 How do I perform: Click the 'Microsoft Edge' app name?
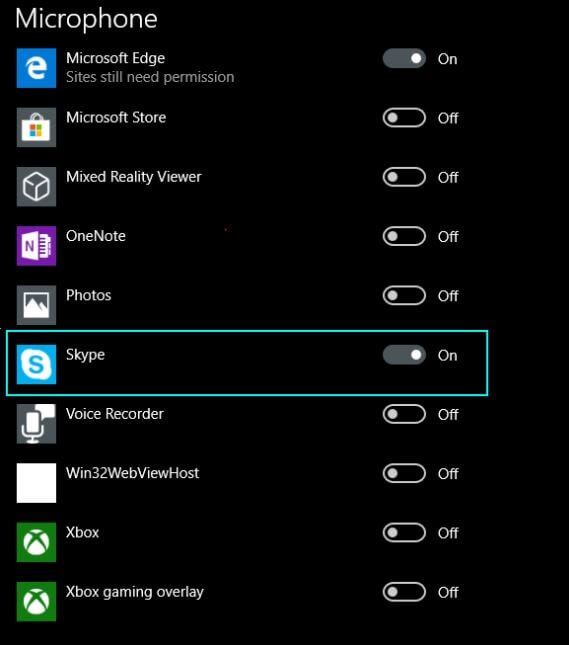[x=116, y=58]
